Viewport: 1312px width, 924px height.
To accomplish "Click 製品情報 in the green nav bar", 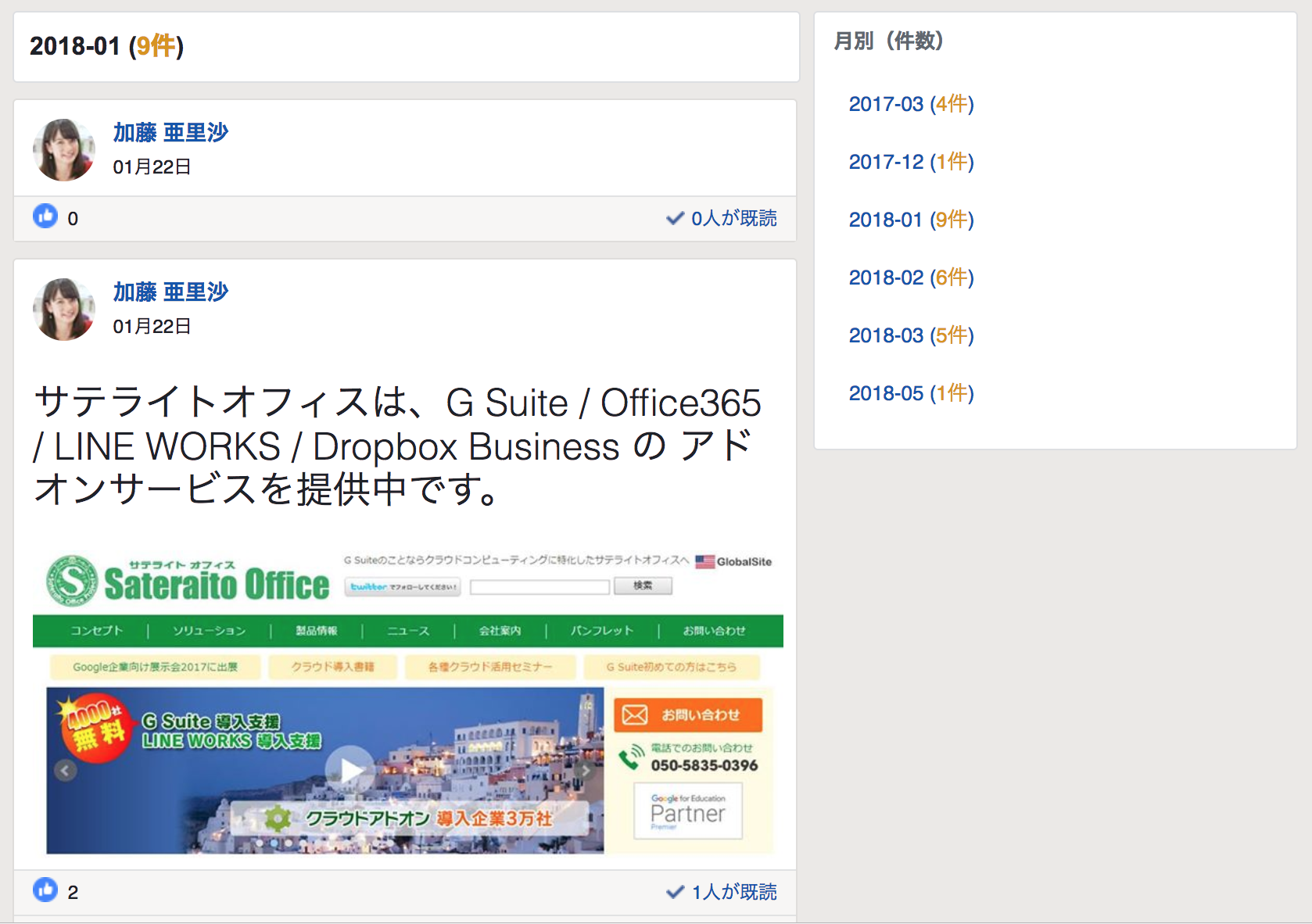I will coord(317,631).
